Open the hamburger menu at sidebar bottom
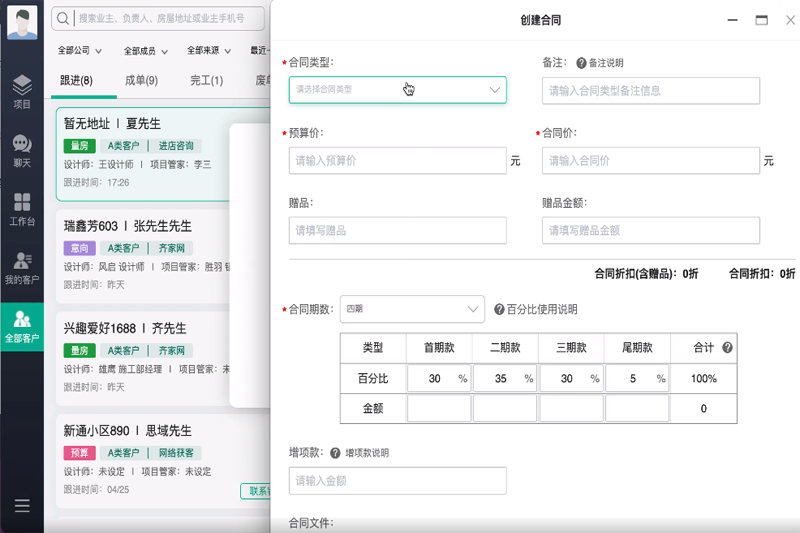 [22, 505]
